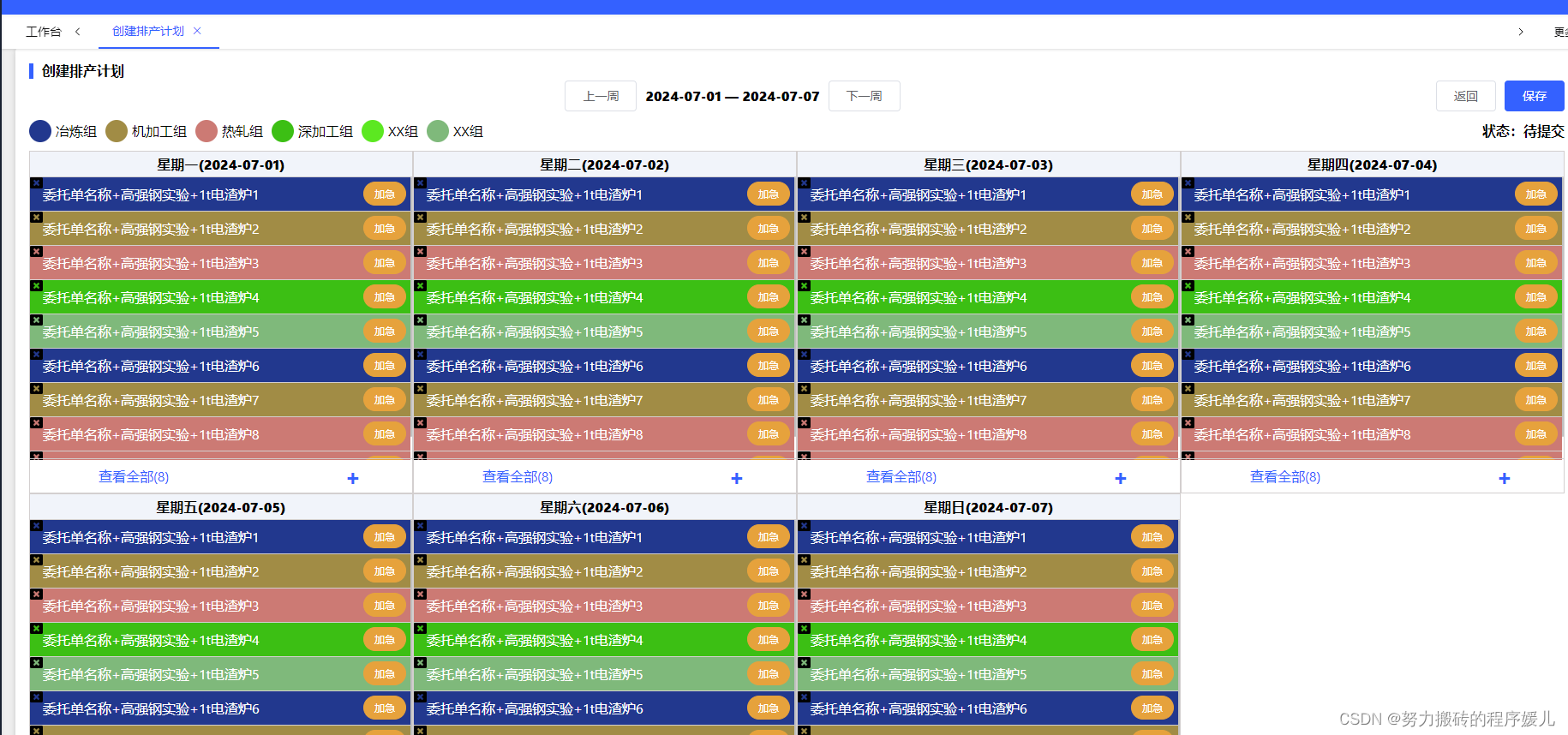Pick the 热轧组 salmon color swatch
Viewport: 1568px width, 735px height.
pos(206,131)
